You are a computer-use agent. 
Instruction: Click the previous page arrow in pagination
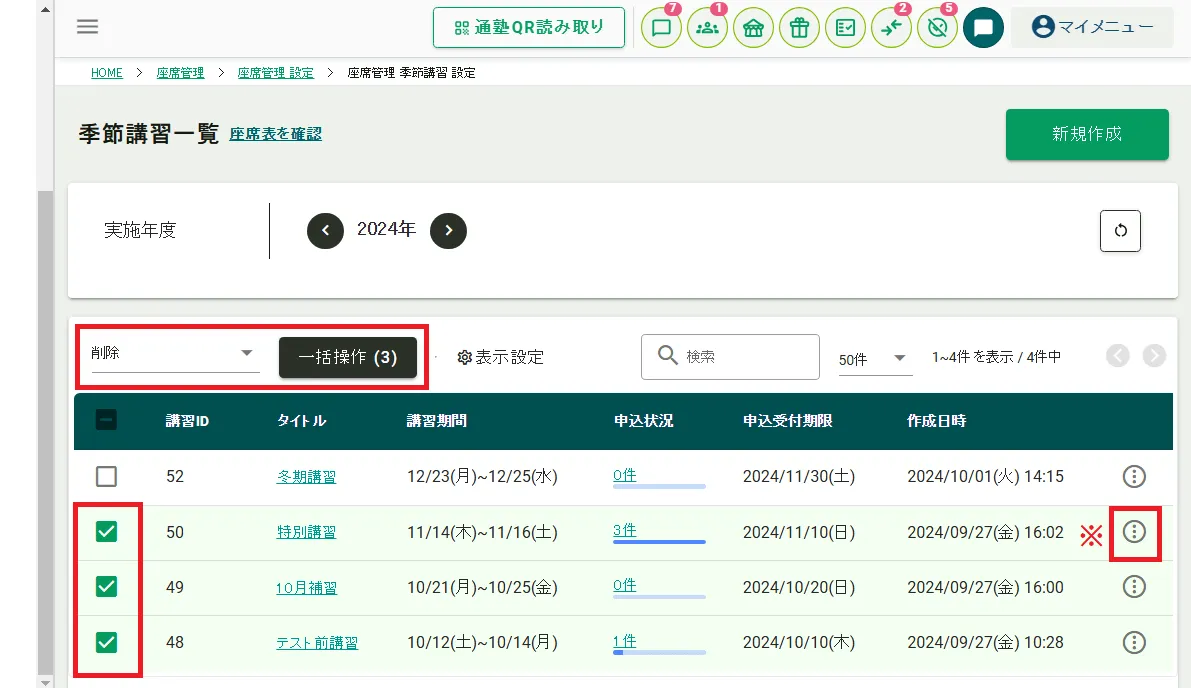click(x=1117, y=355)
